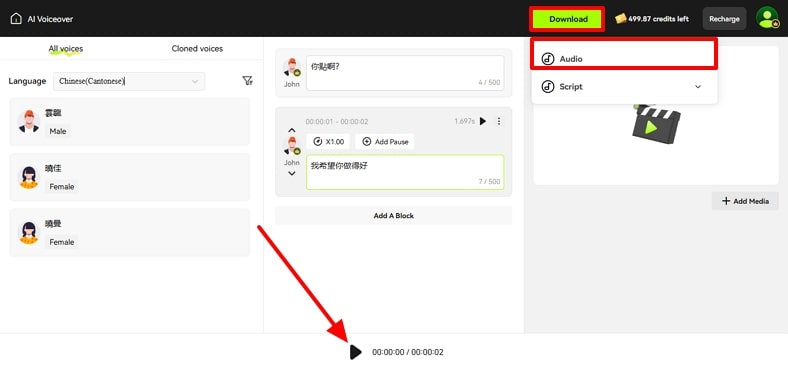This screenshot has width=788, height=370.
Task: Switch to the All voices tab
Action: tap(65, 49)
